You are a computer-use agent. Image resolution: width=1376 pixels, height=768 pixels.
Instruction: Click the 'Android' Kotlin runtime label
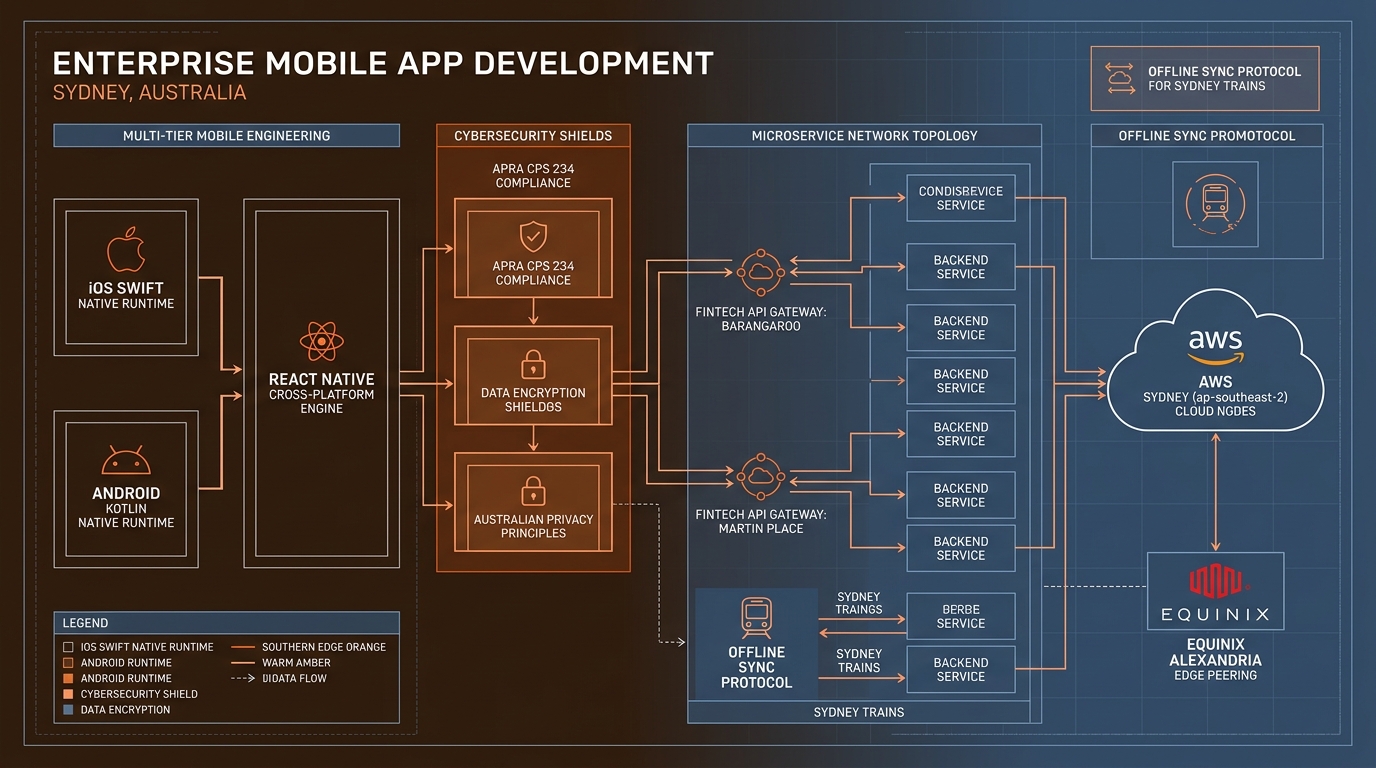126,493
